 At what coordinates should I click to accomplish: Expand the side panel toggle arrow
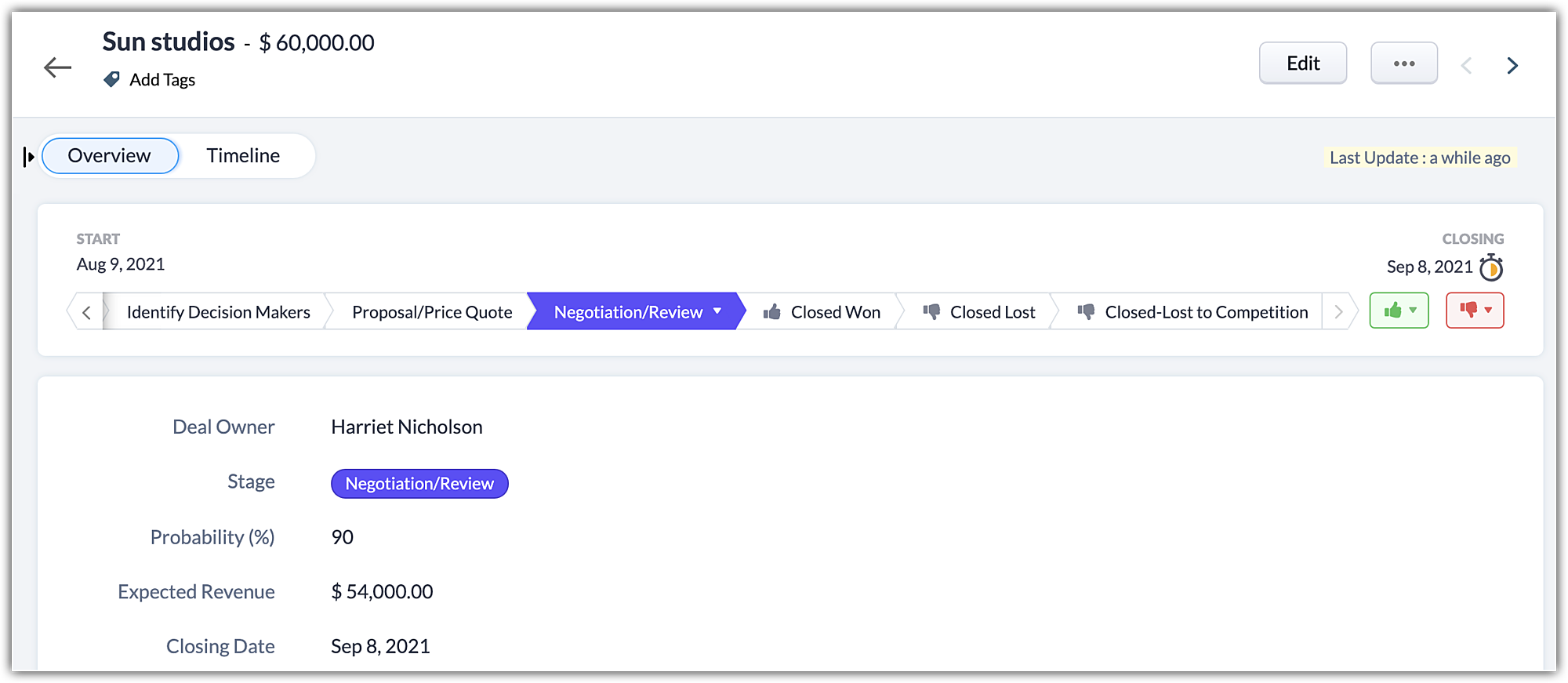(29, 157)
